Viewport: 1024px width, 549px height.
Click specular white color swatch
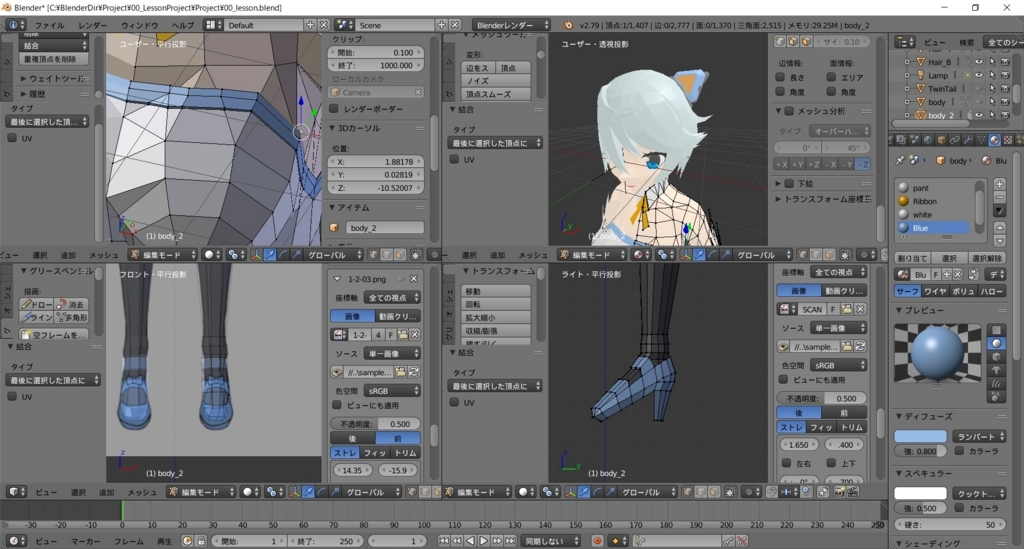click(x=920, y=493)
